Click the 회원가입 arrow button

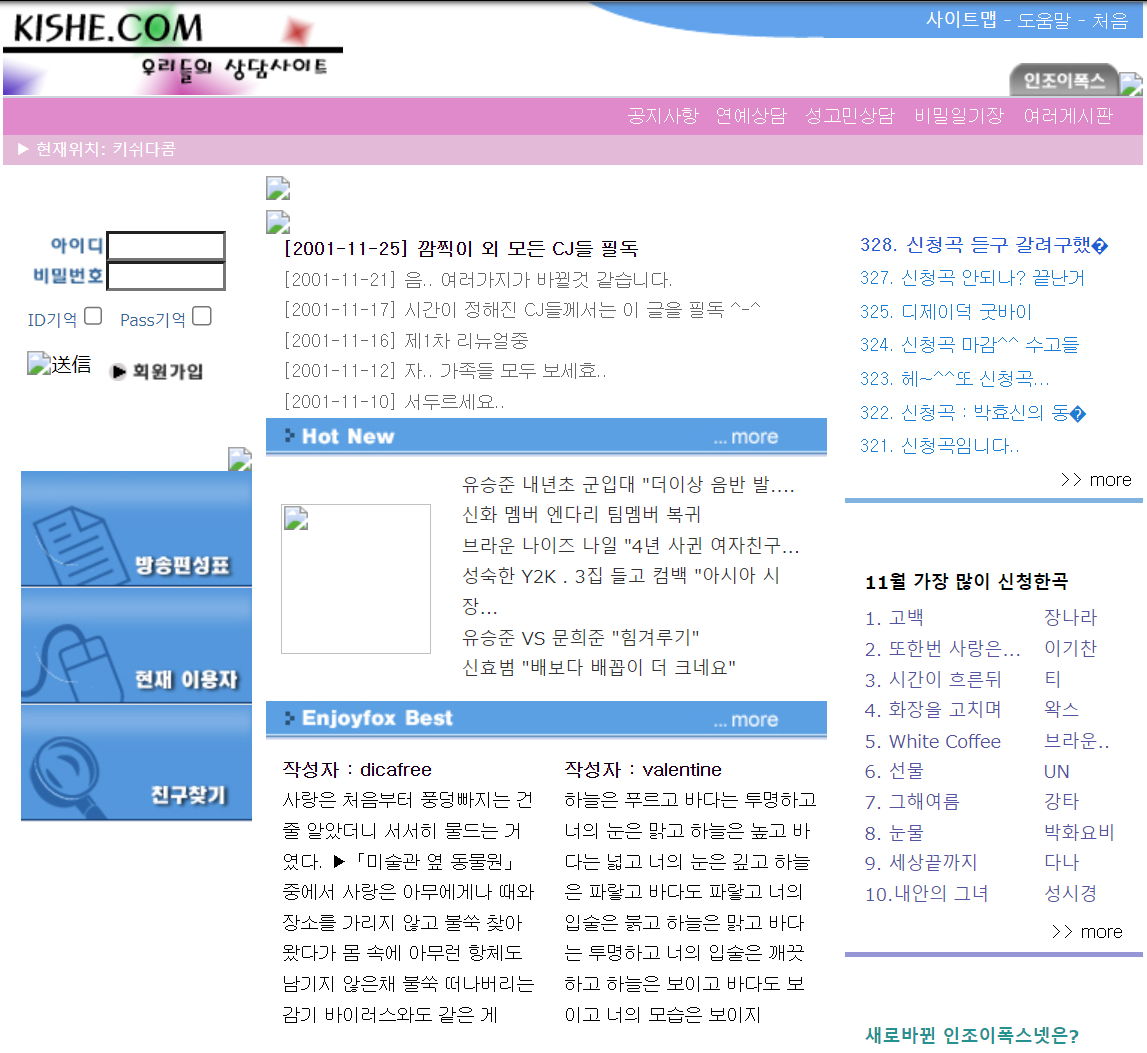157,371
